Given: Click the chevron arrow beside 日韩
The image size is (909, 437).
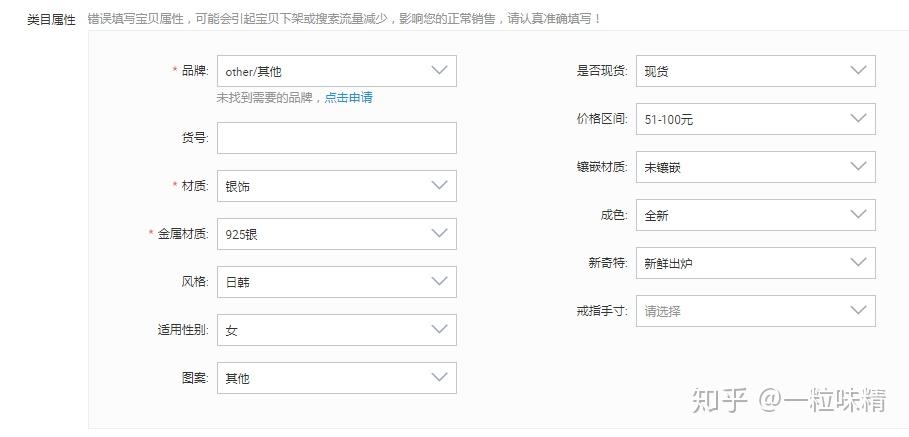Looking at the screenshot, I should (439, 282).
